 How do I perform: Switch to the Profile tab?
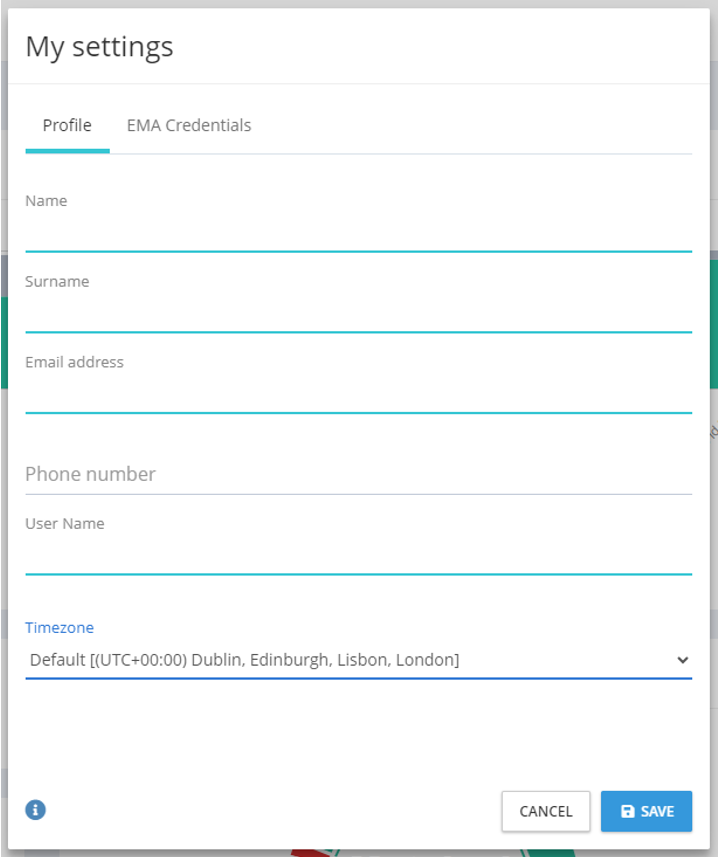(x=67, y=126)
